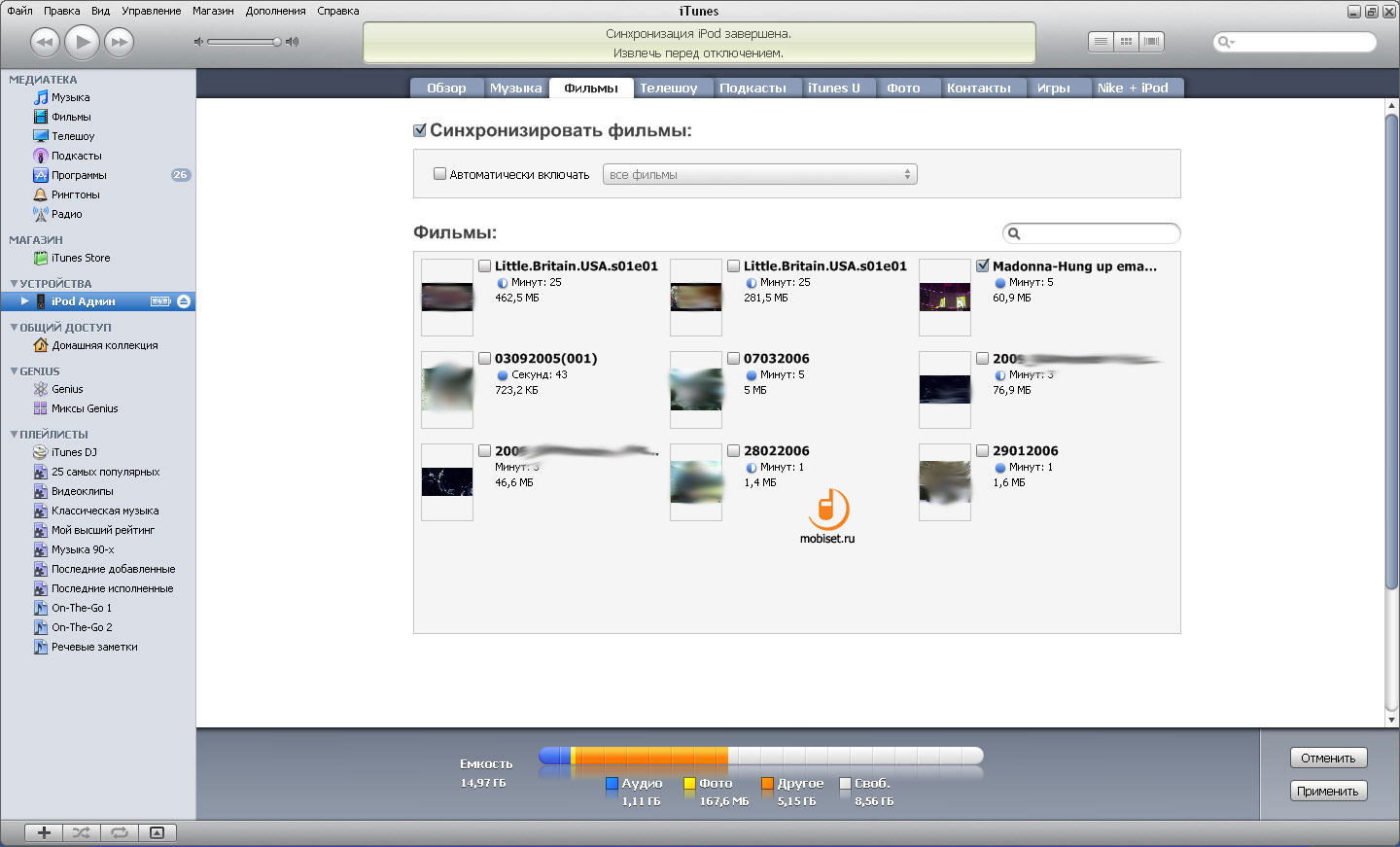The width and height of the screenshot is (1400, 847).
Task: Open Музыка library icon in sidebar
Action: coord(41,97)
